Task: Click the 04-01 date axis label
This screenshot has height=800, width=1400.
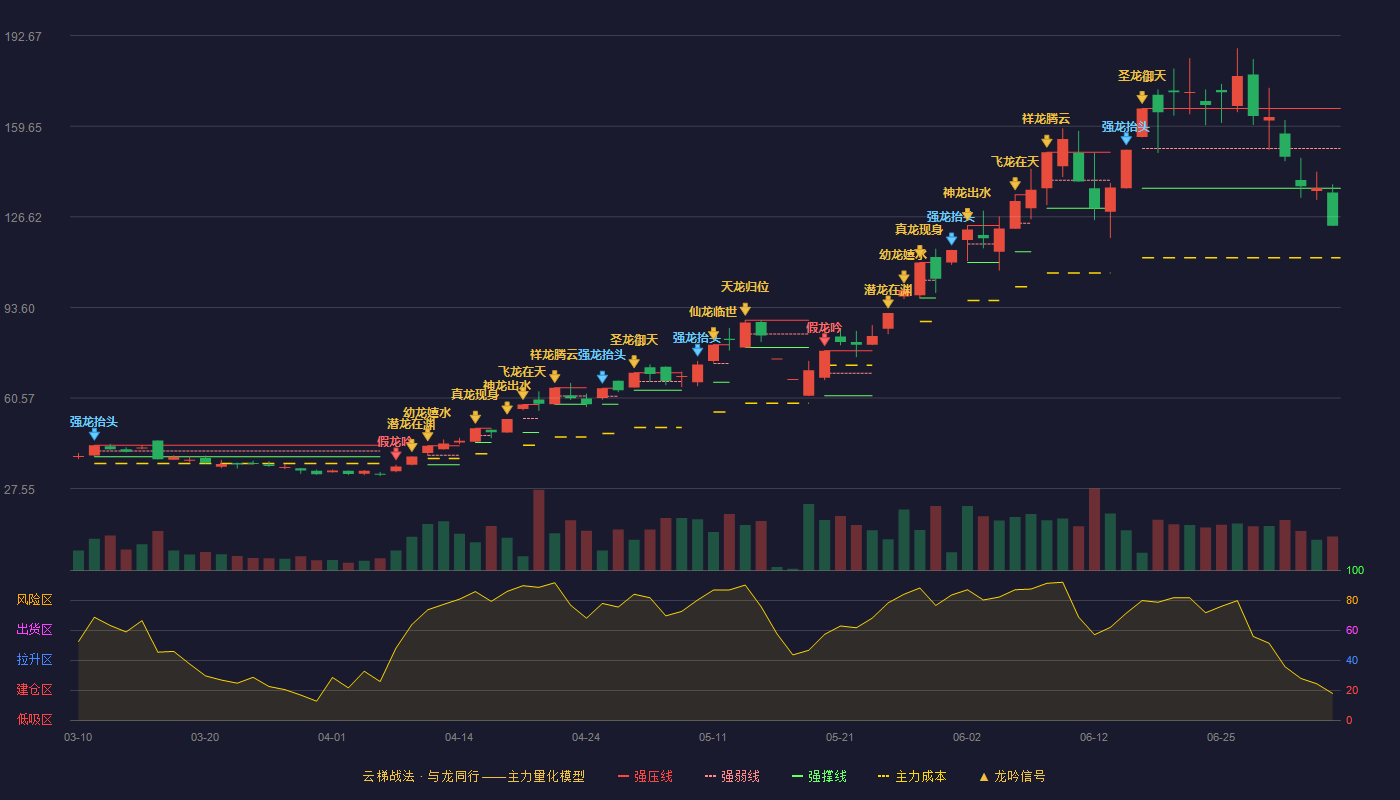Action: click(x=332, y=737)
